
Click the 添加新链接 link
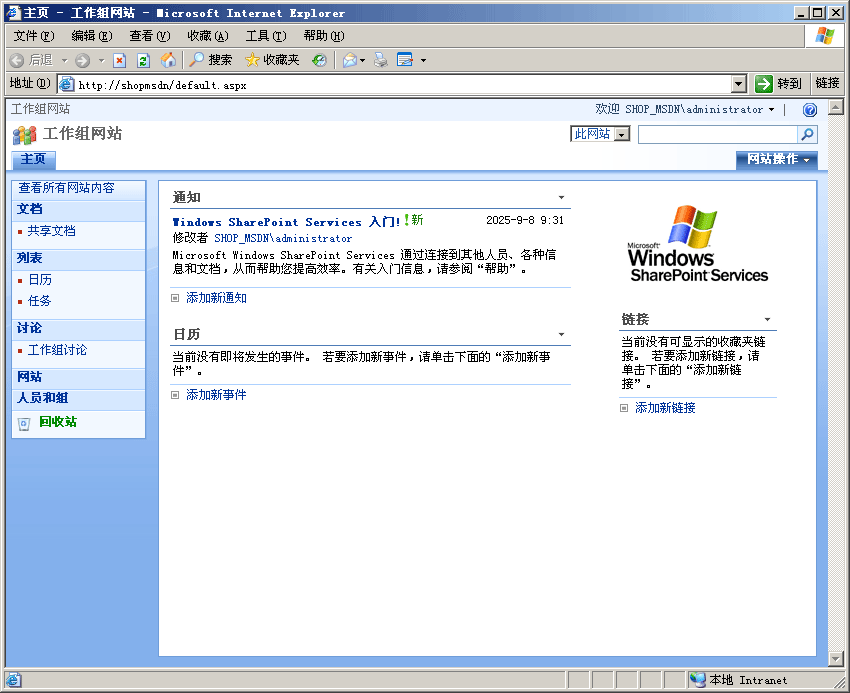[665, 408]
